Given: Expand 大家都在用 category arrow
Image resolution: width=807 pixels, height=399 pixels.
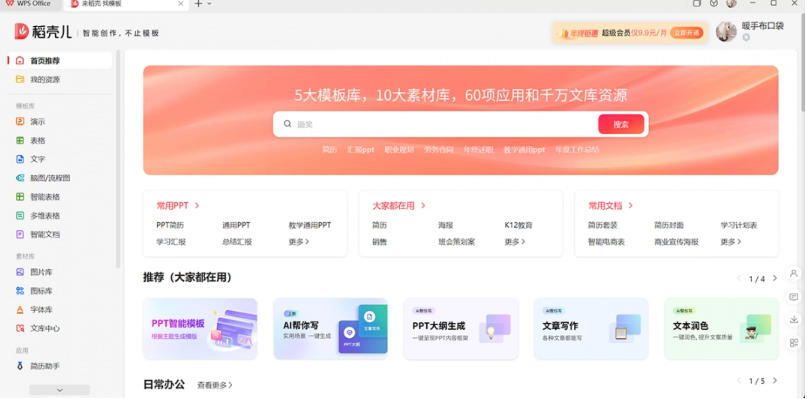Looking at the screenshot, I should pyautogui.click(x=423, y=205).
